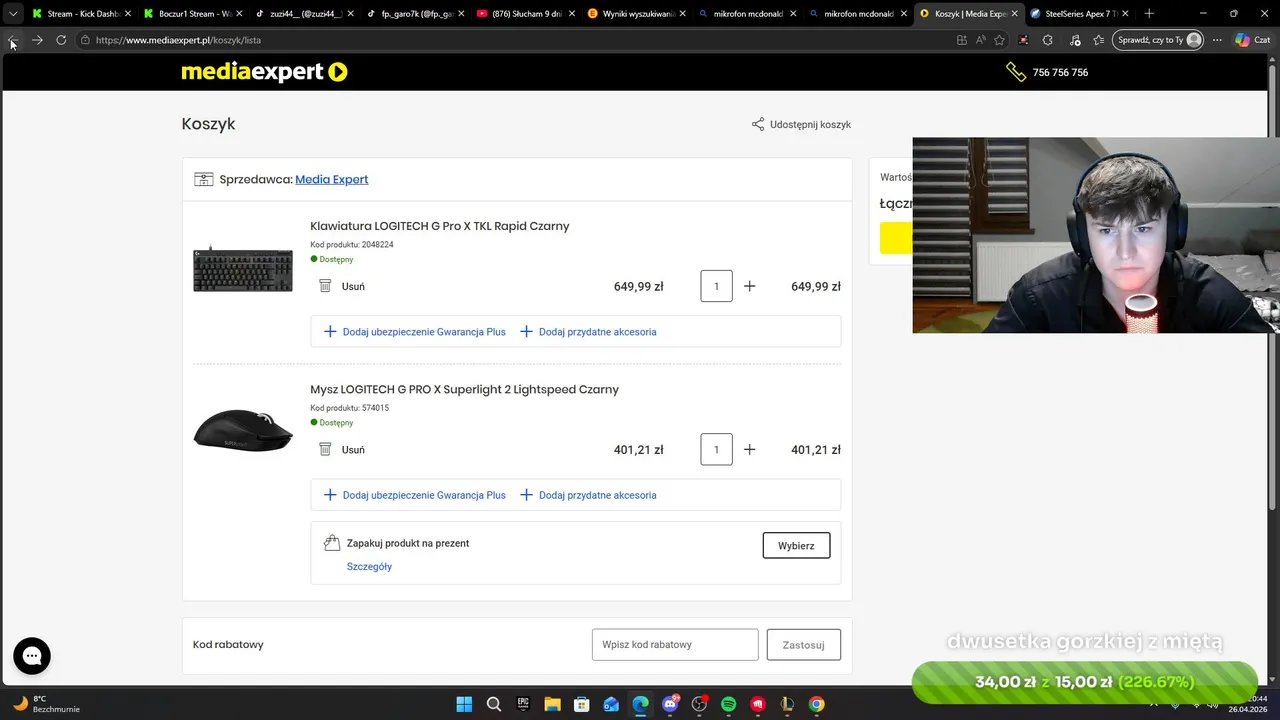Open Edge settings and more menu
This screenshot has width=1280, height=720.
pos(1217,40)
